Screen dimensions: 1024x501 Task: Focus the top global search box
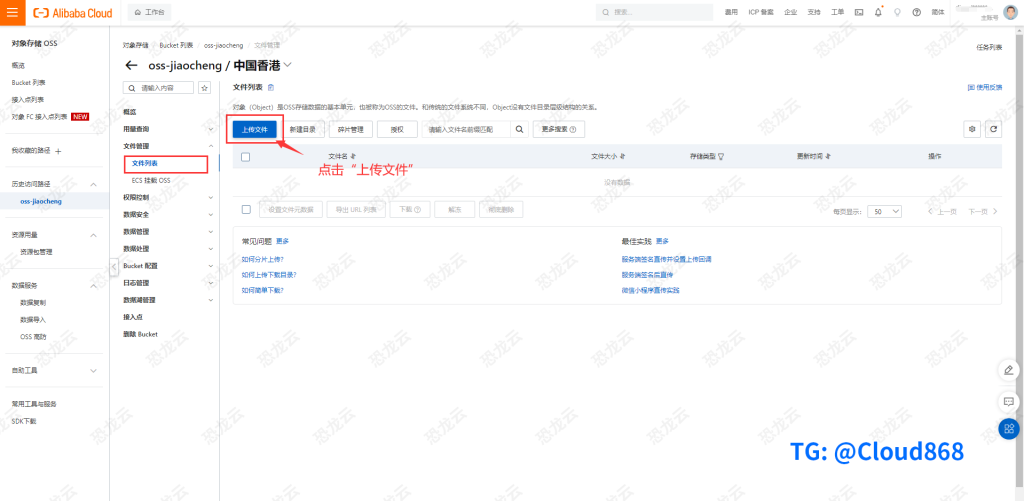coord(654,12)
